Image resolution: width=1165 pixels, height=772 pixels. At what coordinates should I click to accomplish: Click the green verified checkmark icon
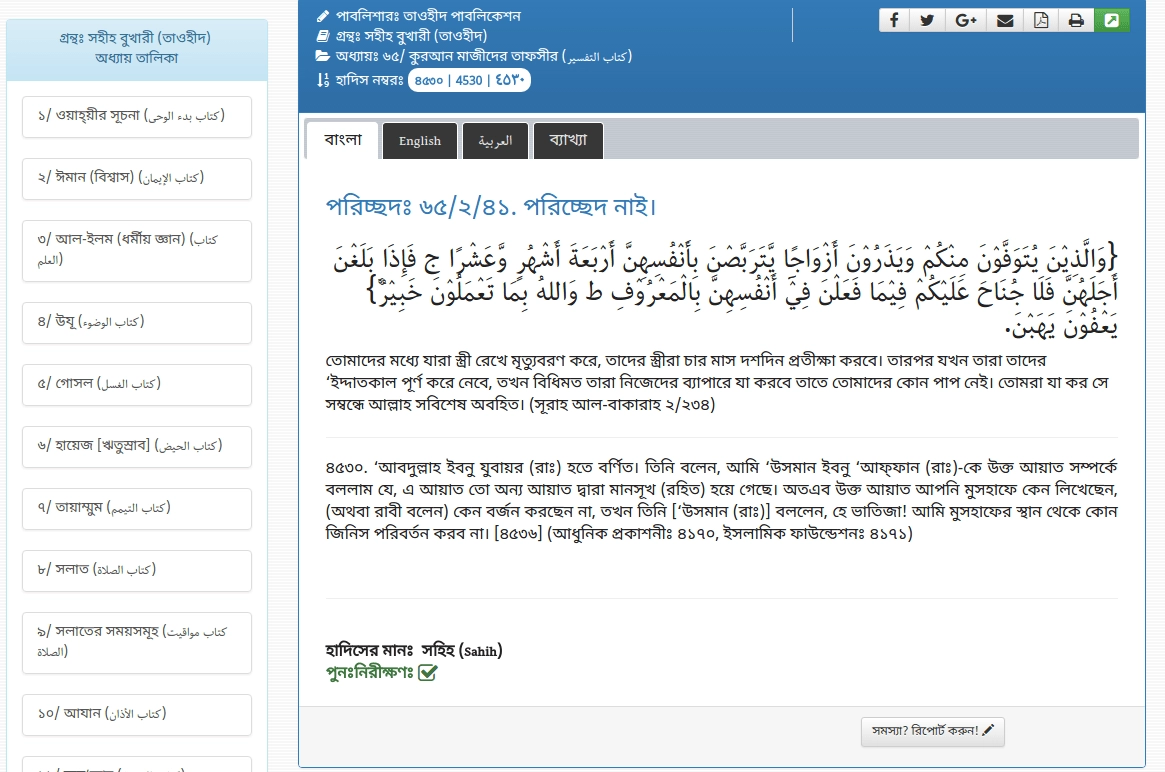[x=428, y=672]
